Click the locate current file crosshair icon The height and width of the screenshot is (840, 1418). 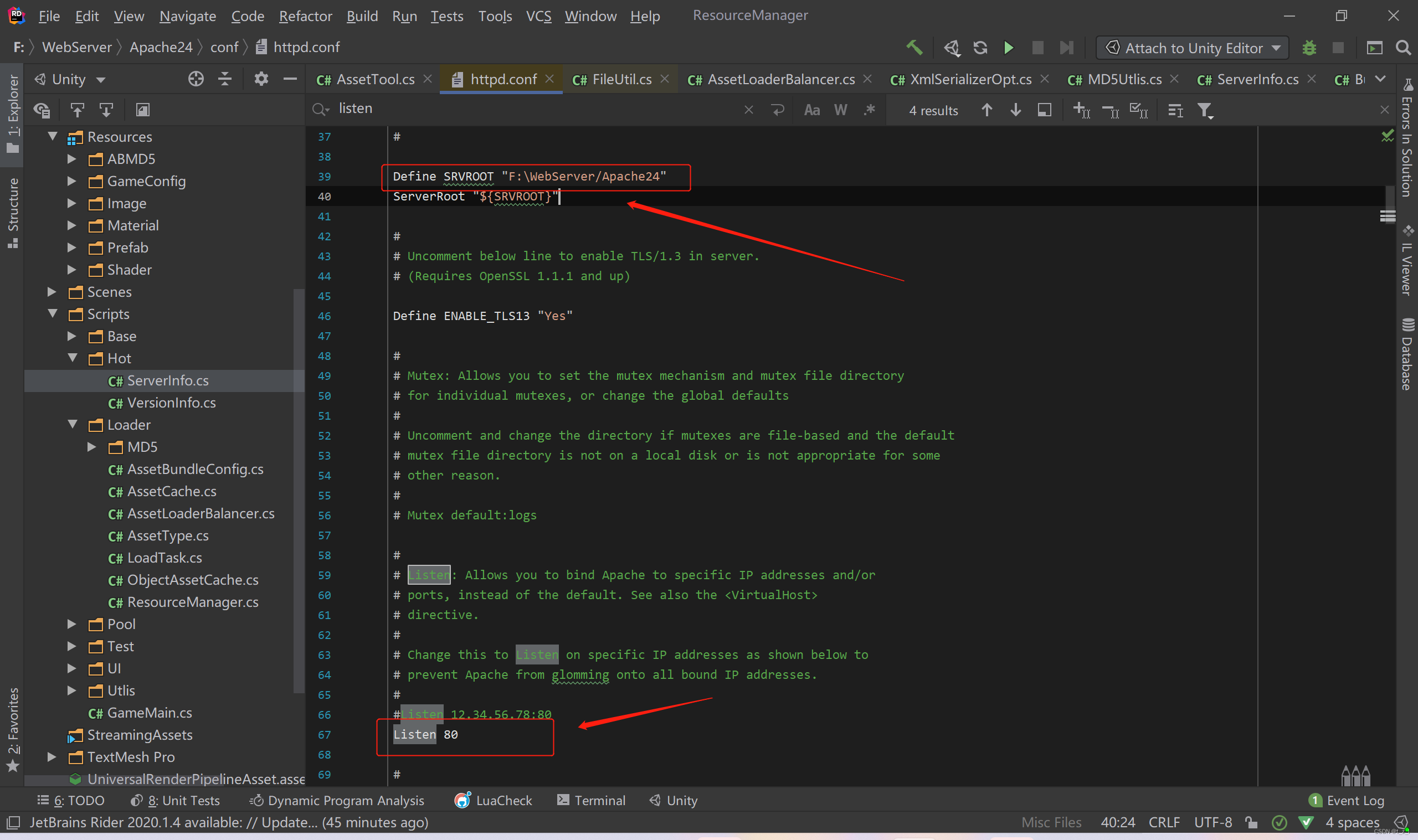tap(196, 79)
